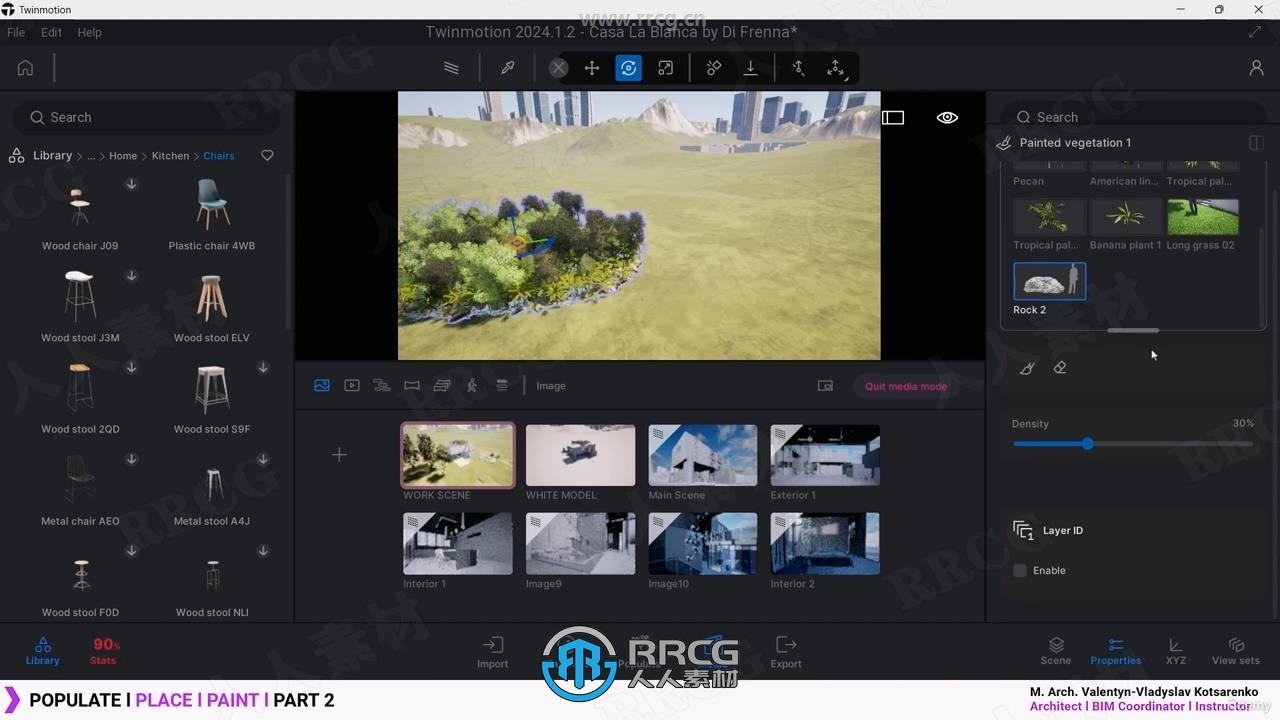This screenshot has width=1280, height=720.
Task: Navigate to Home in library breadcrumb
Action: [123, 156]
